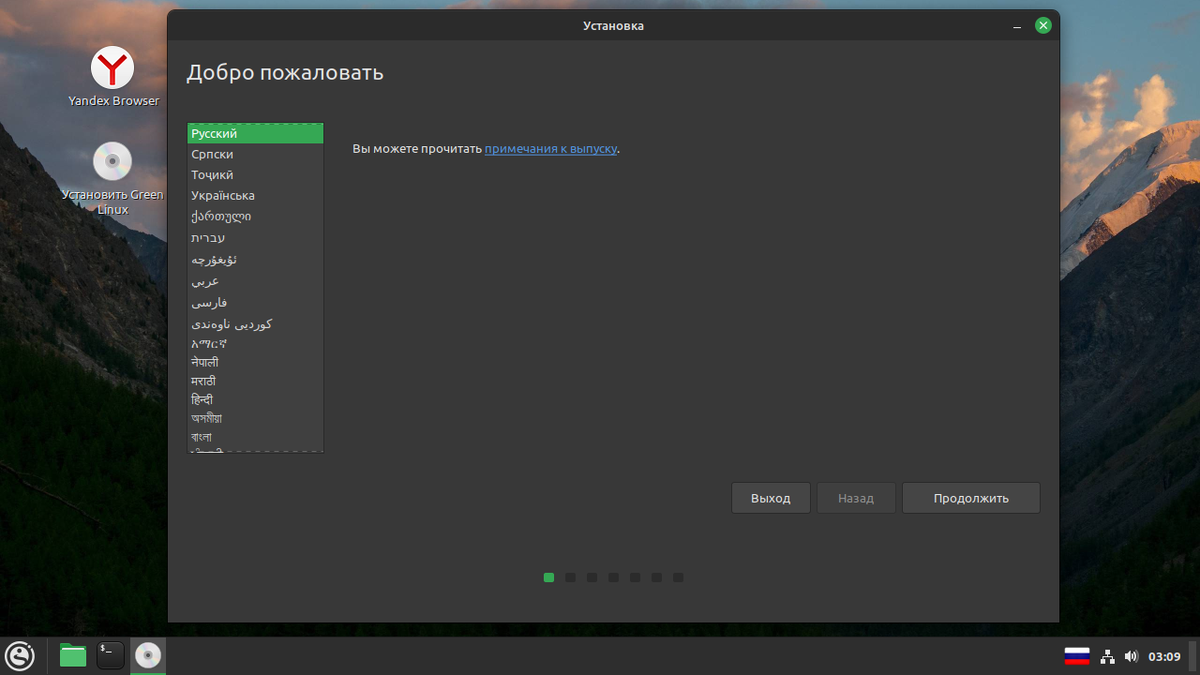1200x675 pixels.
Task: Select the installer disc icon in the taskbar
Action: tap(148, 656)
